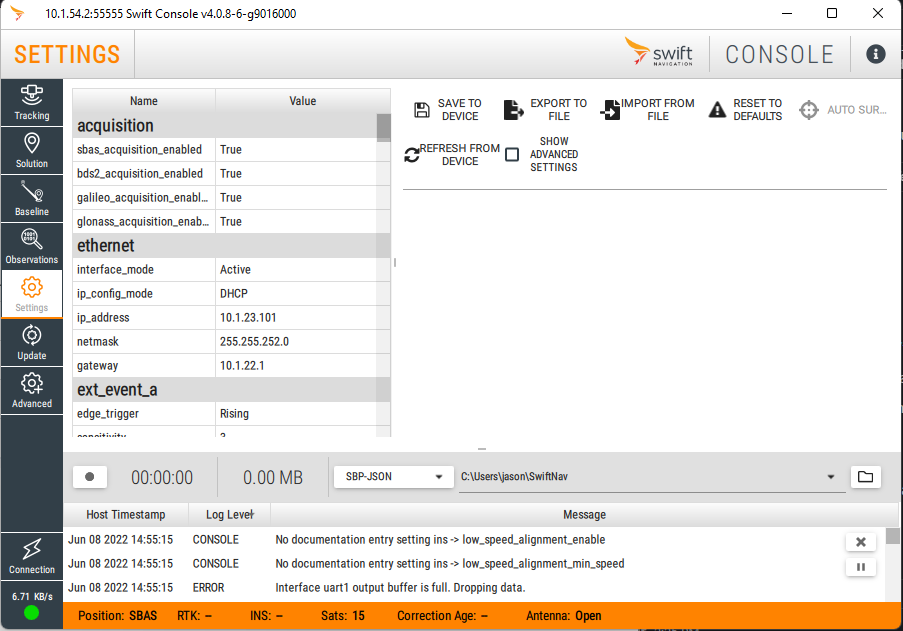Click the SAVE TO DEVICE label
Image resolution: width=903 pixels, height=631 pixels.
click(460, 109)
